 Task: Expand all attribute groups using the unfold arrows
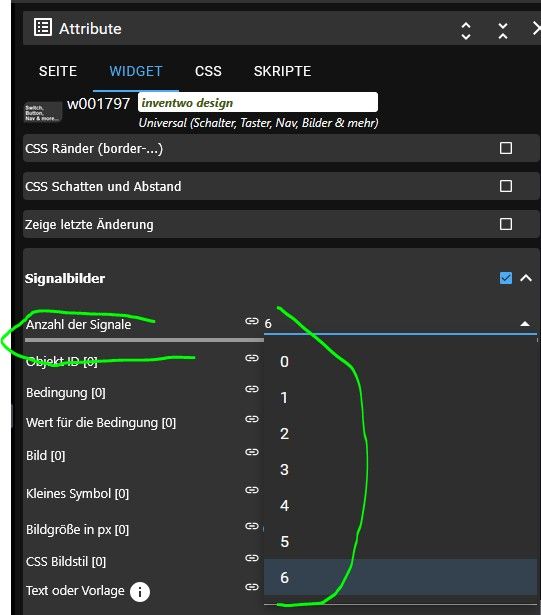point(466,31)
